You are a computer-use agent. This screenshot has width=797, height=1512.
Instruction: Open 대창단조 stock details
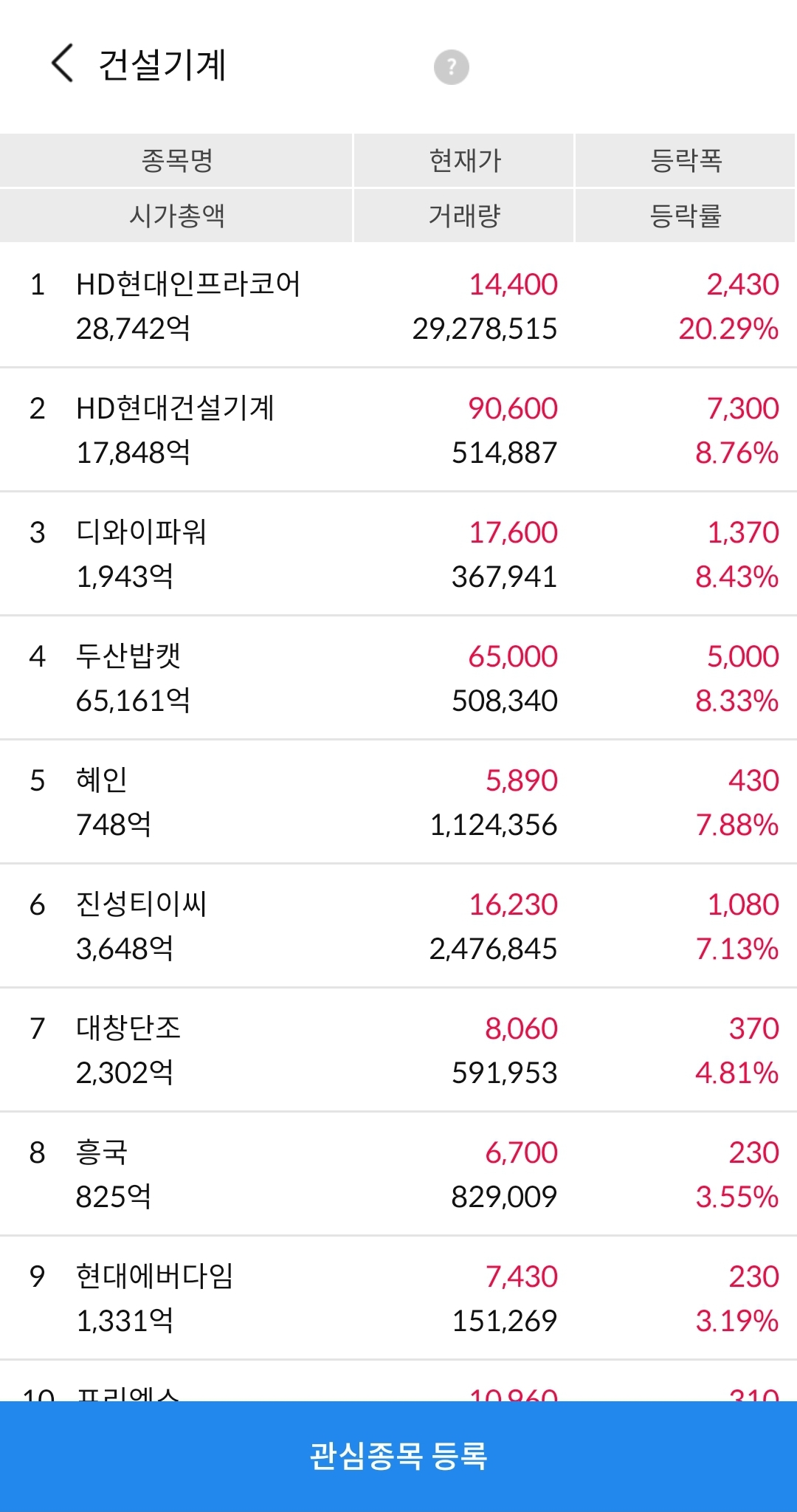(x=398, y=1050)
